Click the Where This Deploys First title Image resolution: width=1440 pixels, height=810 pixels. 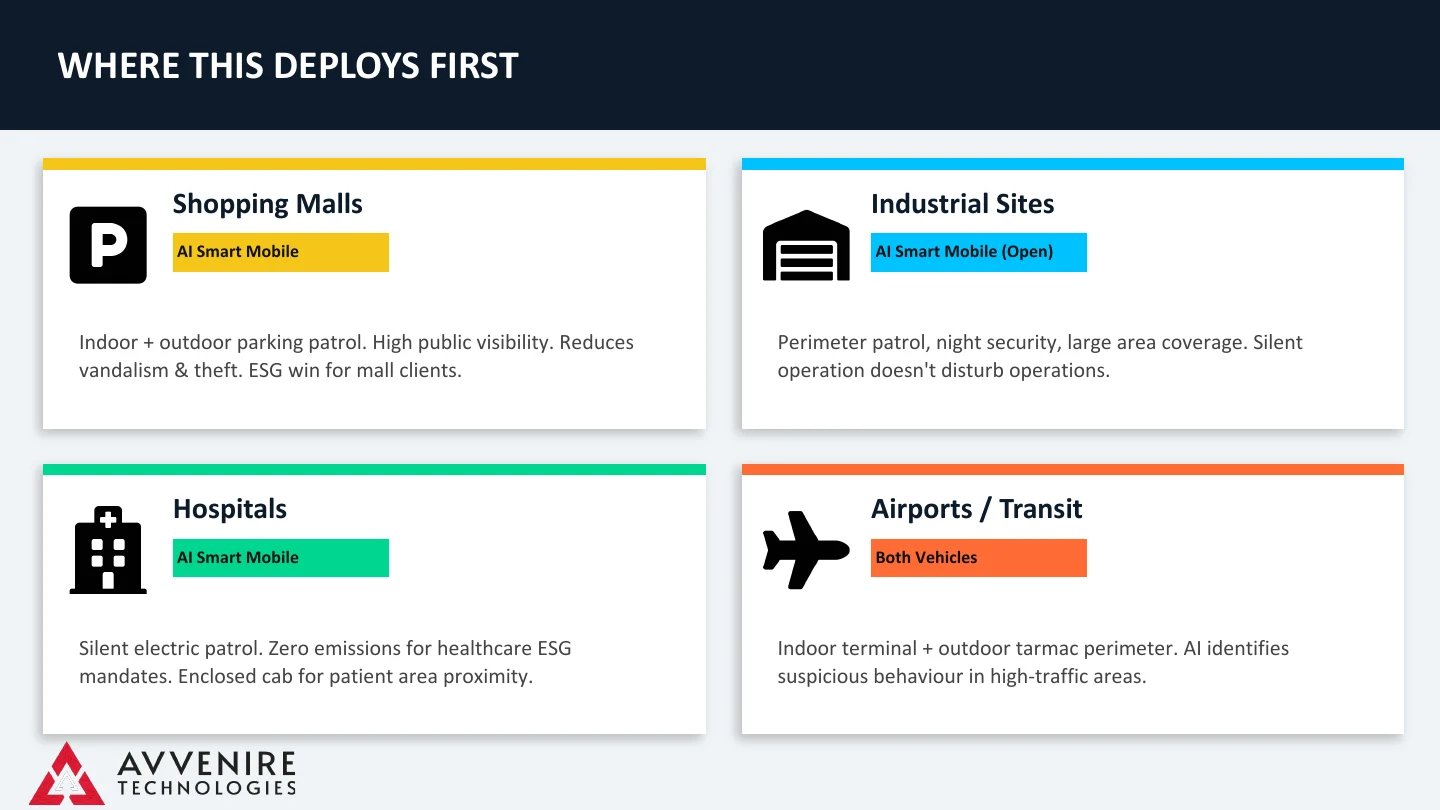tap(288, 66)
